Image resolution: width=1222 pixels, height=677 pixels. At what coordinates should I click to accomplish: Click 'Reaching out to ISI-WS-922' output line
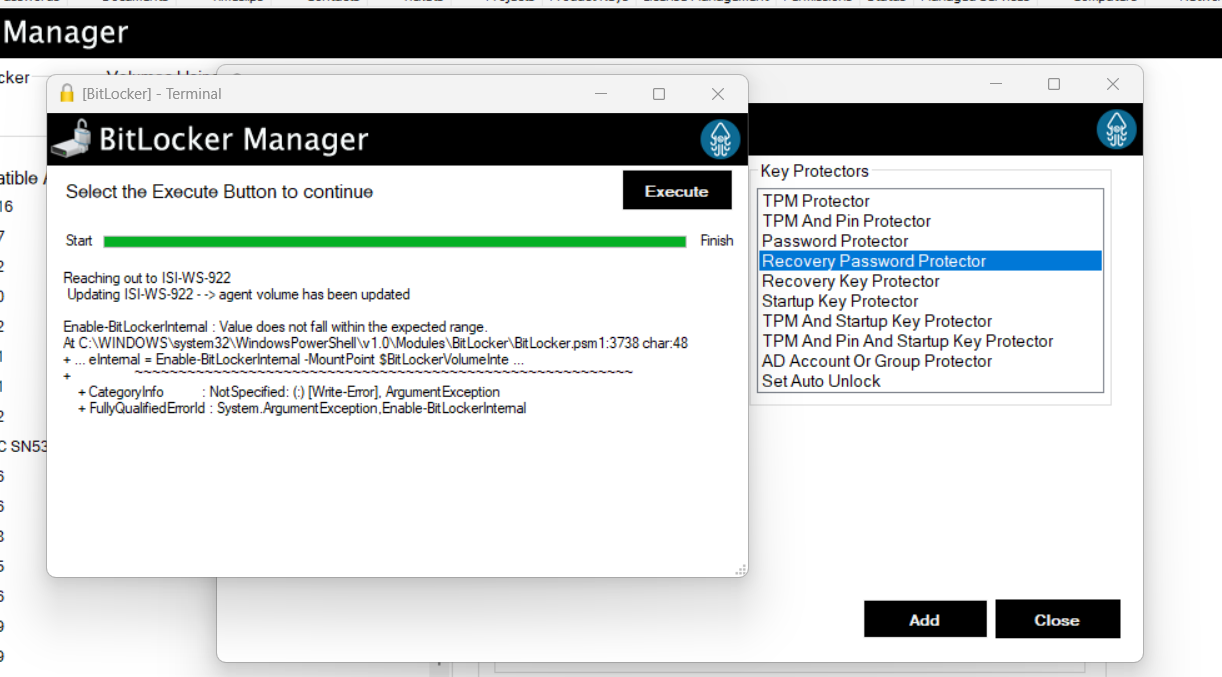tap(147, 278)
